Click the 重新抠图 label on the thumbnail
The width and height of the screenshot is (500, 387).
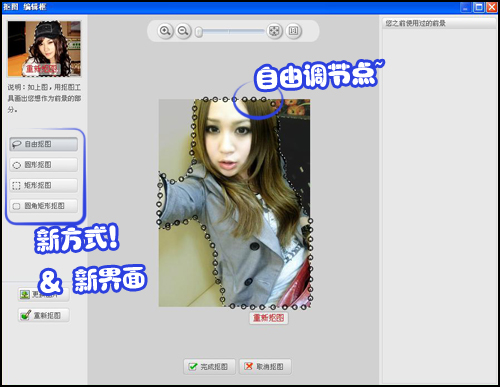coord(42,69)
